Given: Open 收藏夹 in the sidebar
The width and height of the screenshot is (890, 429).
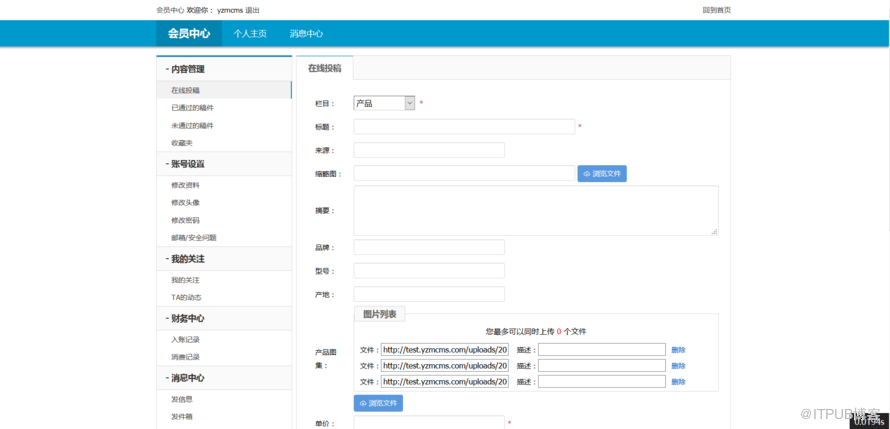Looking at the screenshot, I should (182, 142).
